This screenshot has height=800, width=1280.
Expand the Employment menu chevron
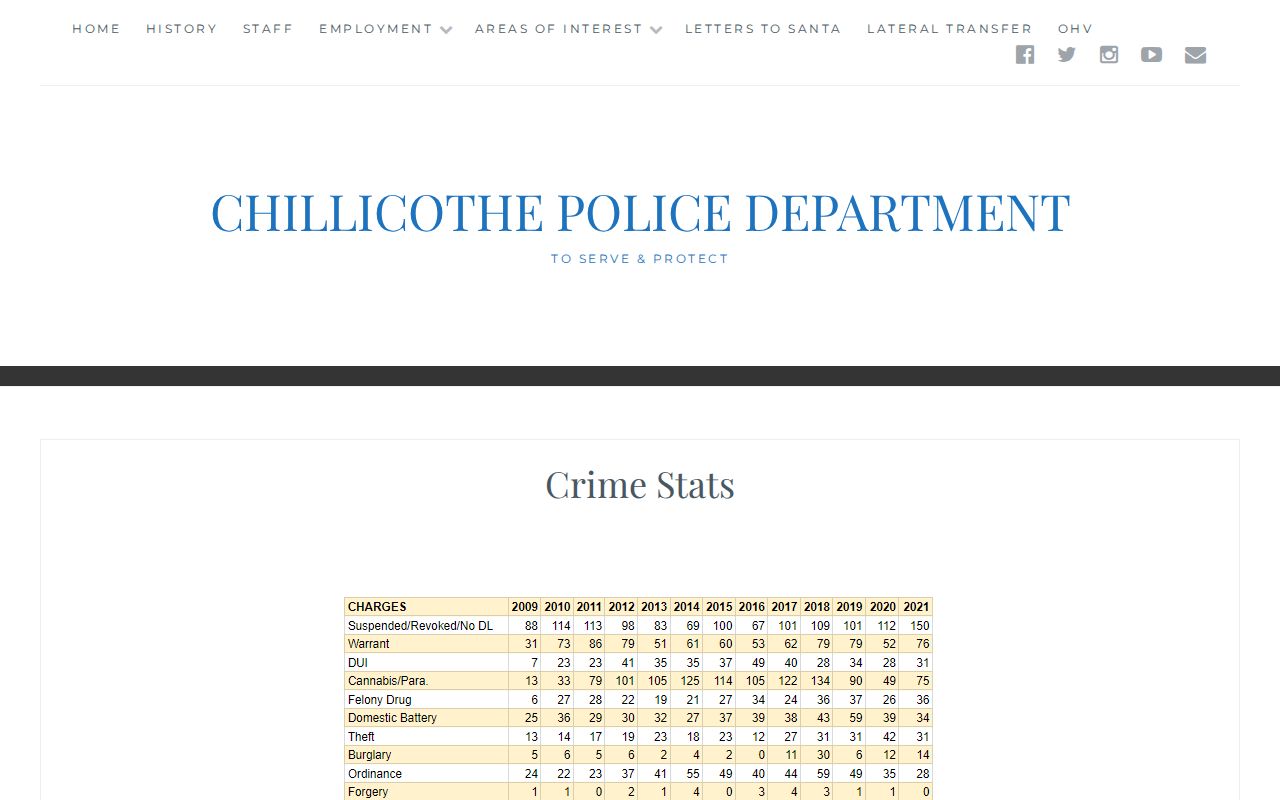coord(446,30)
